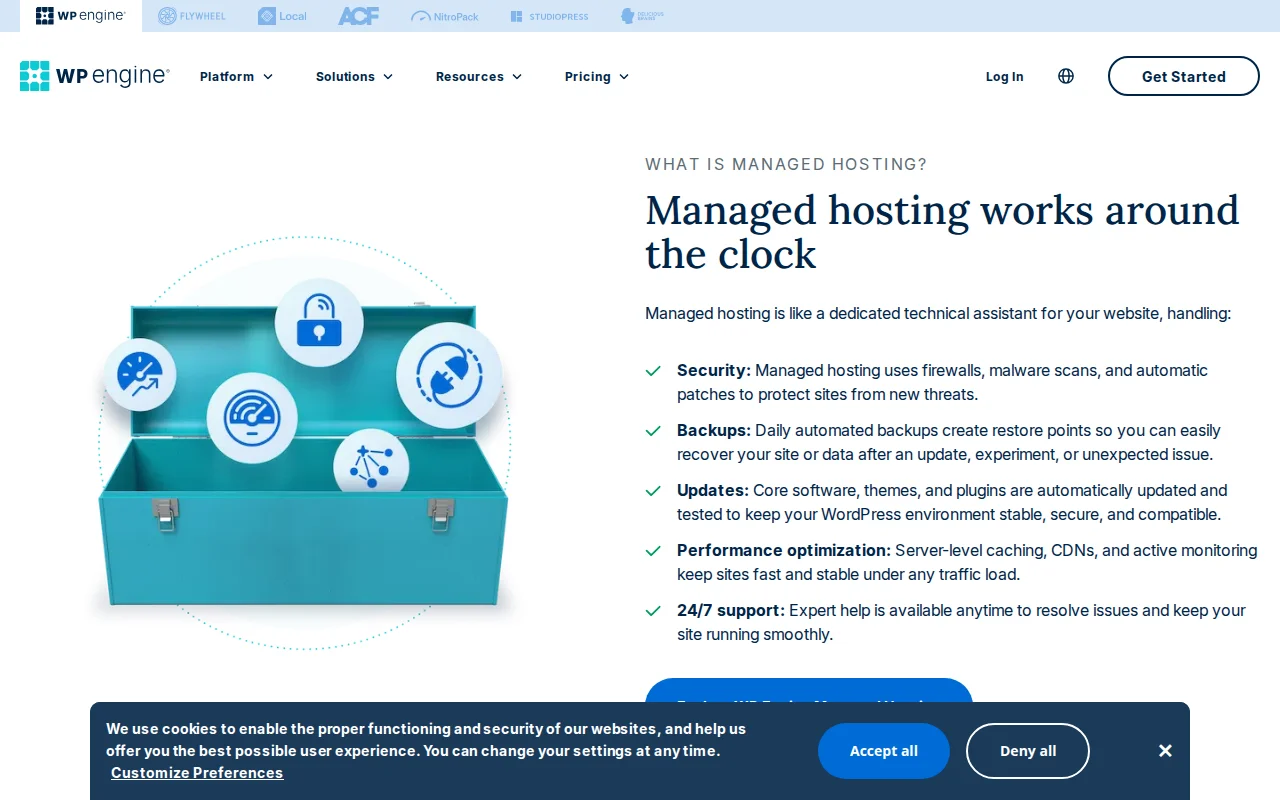Select the NitroPack brand logo
The height and width of the screenshot is (800, 1280).
[x=444, y=16]
